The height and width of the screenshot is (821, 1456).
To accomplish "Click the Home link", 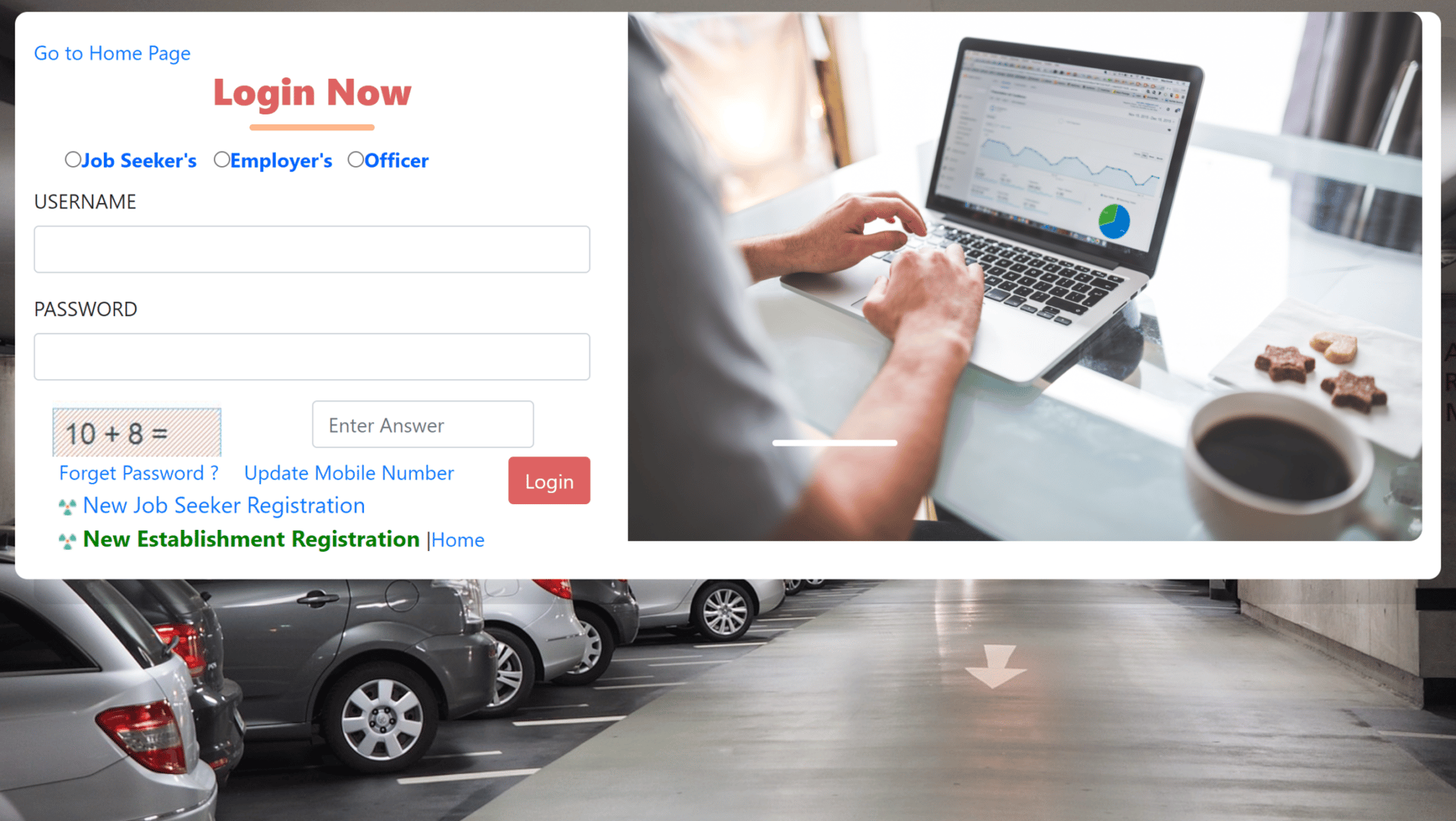I will (458, 539).
